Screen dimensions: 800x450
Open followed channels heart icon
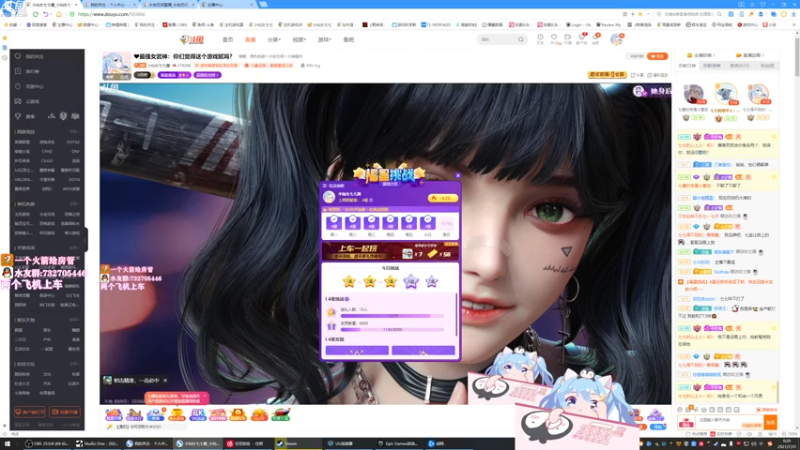pos(554,38)
